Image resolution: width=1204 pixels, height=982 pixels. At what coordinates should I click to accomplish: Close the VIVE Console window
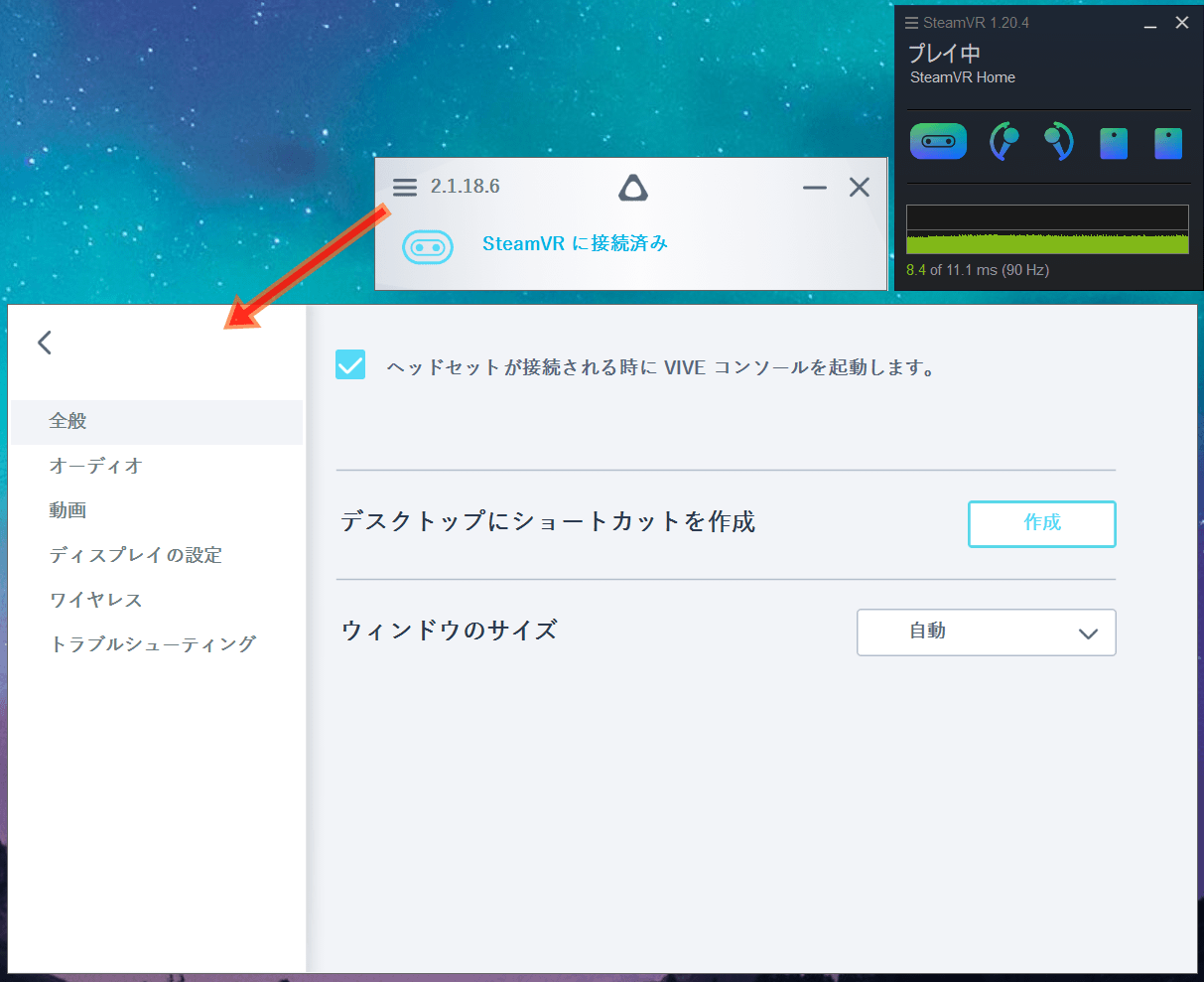[x=860, y=187]
